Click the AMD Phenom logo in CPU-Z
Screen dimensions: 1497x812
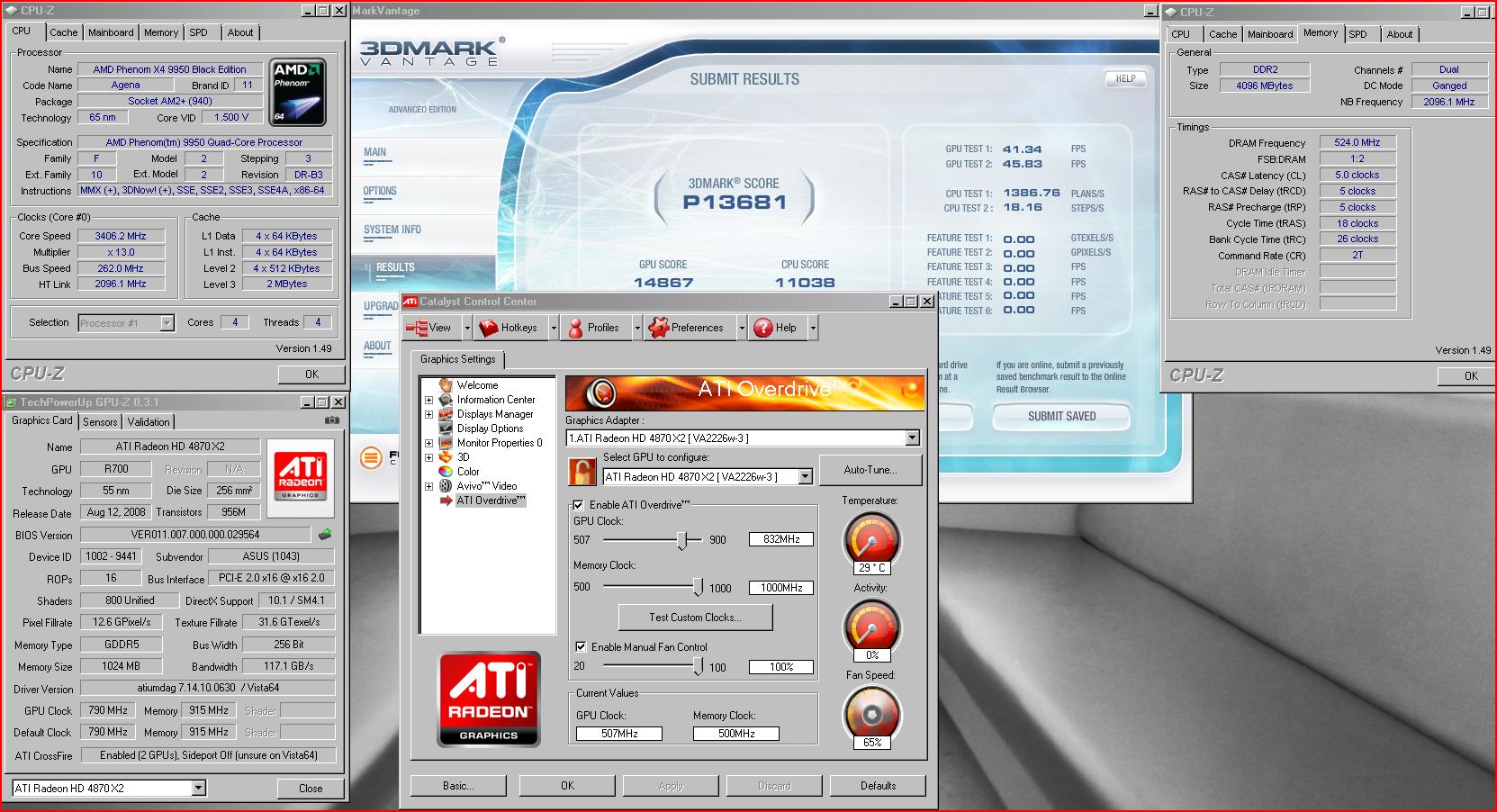click(x=297, y=92)
